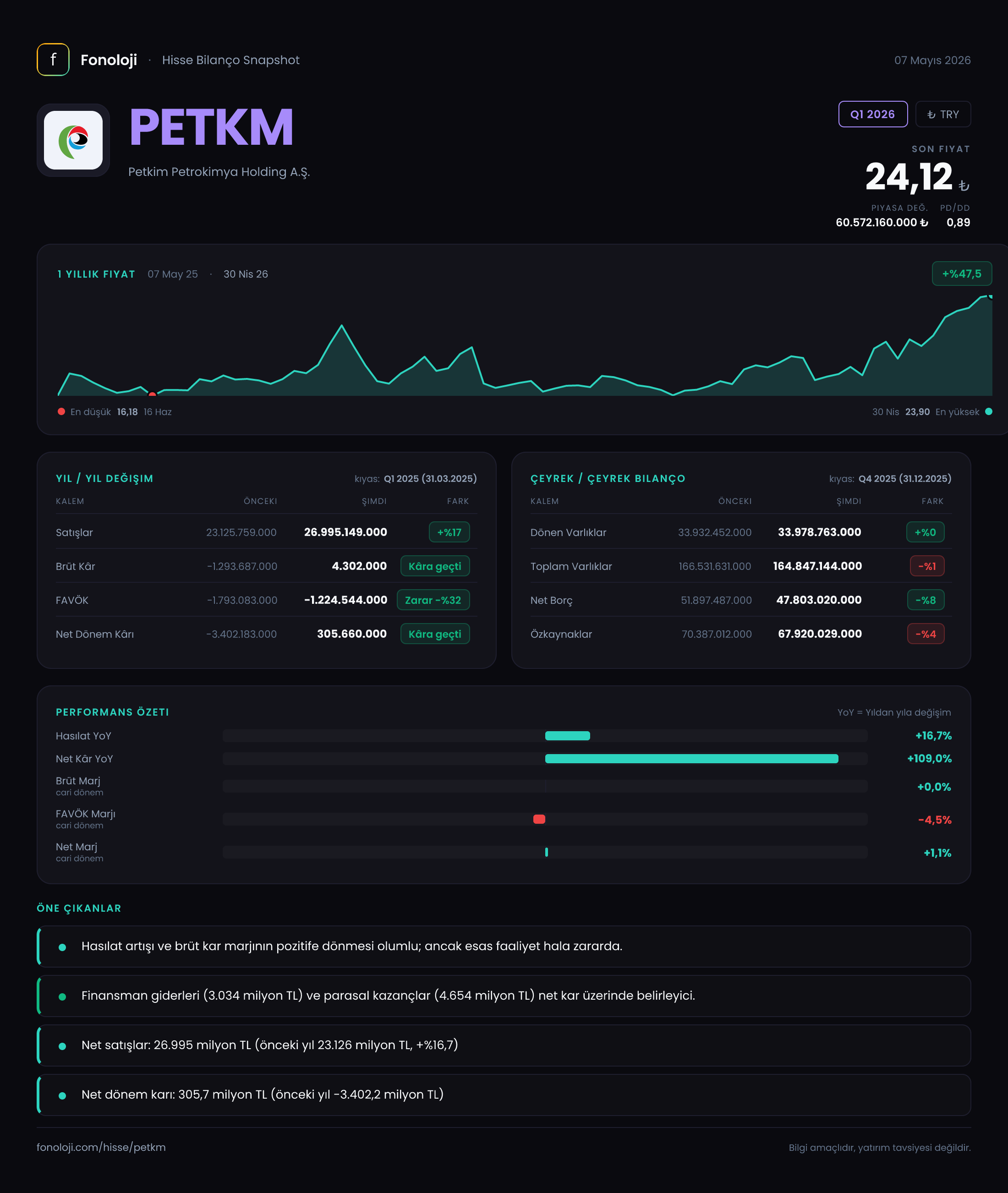Image resolution: width=1008 pixels, height=1193 pixels.
Task: Click the +%47,5 yearly change badge
Action: [962, 274]
